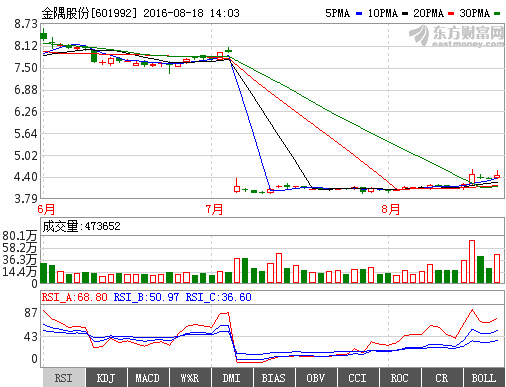This screenshot has height=387, width=506.
Task: Click the 10PMA black legend swatch
Action: [405, 14]
